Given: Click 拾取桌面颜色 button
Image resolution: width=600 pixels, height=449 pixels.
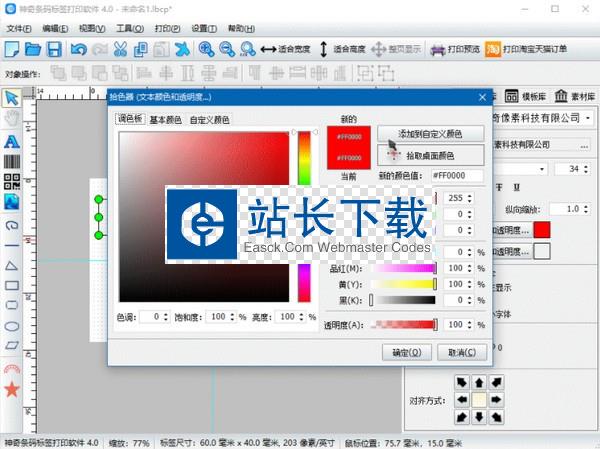Looking at the screenshot, I should [x=430, y=155].
